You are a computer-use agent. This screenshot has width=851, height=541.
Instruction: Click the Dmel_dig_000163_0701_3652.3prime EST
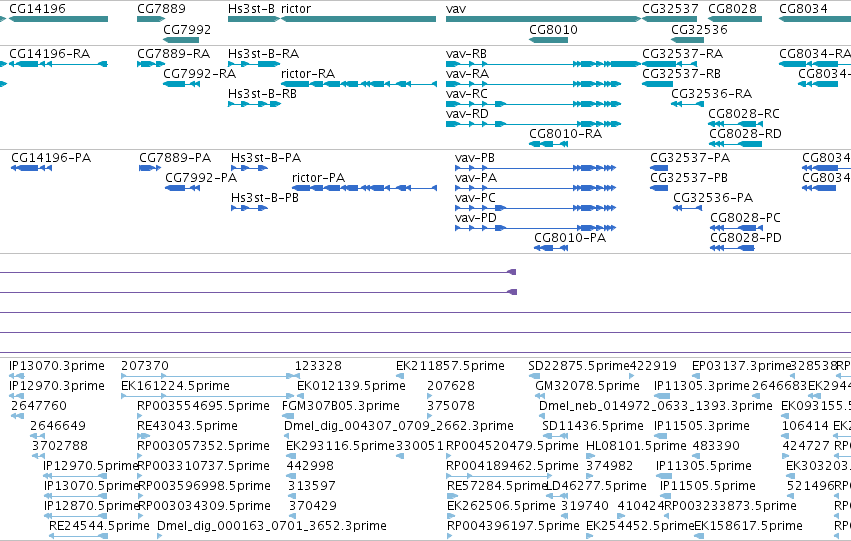pyautogui.click(x=160, y=536)
